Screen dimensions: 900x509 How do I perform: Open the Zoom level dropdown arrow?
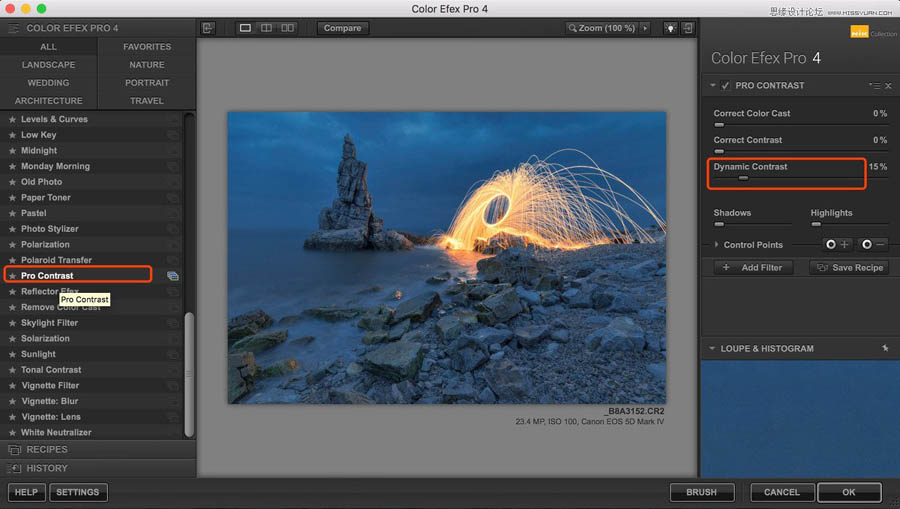click(x=645, y=28)
